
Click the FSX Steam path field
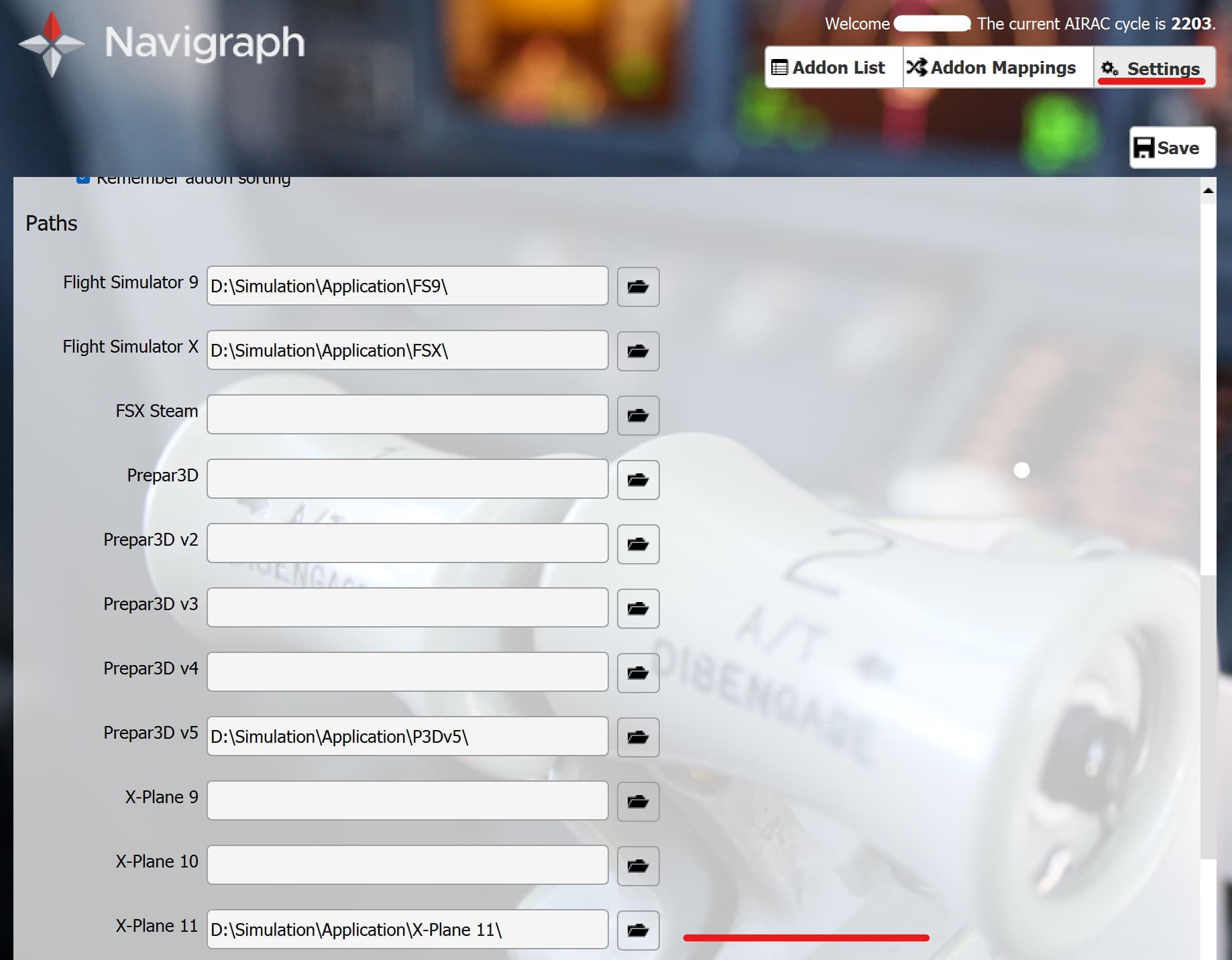408,414
